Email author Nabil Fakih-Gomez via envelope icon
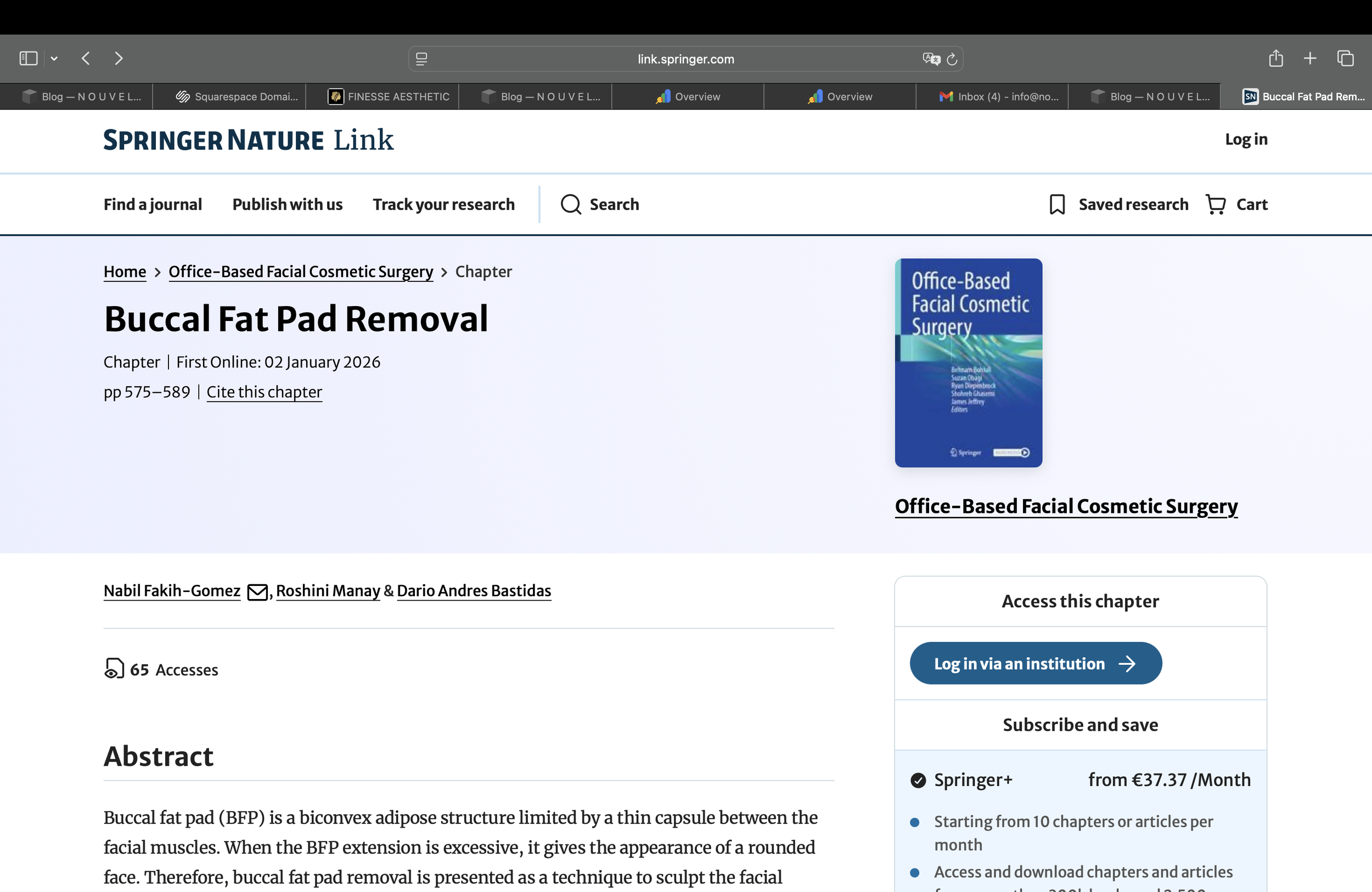The image size is (1372, 892). tap(257, 591)
